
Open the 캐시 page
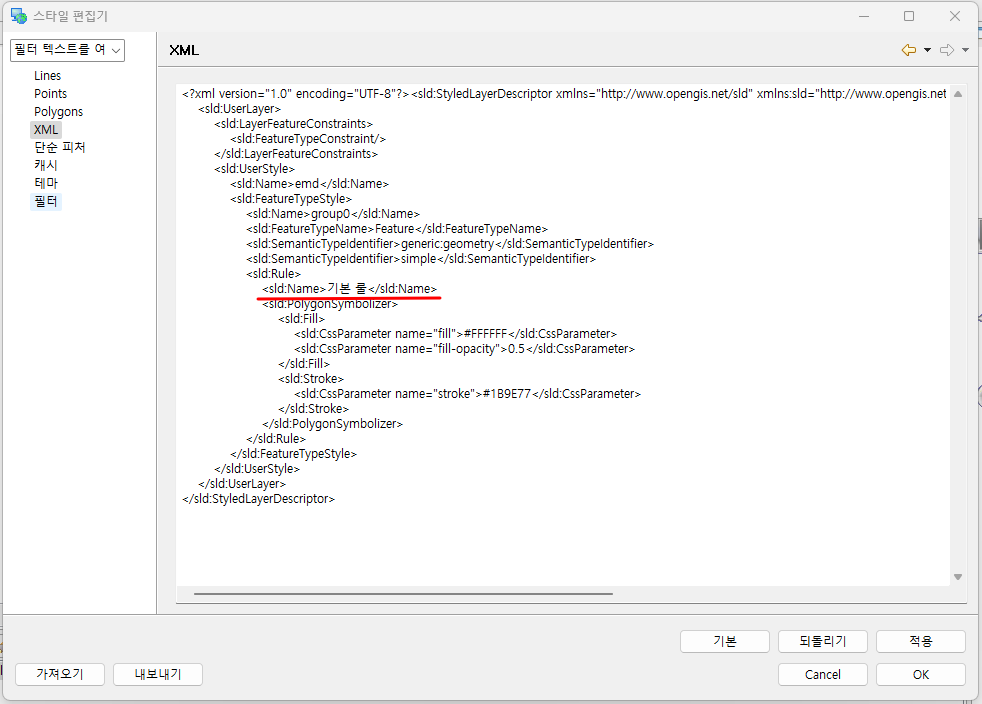(x=46, y=165)
